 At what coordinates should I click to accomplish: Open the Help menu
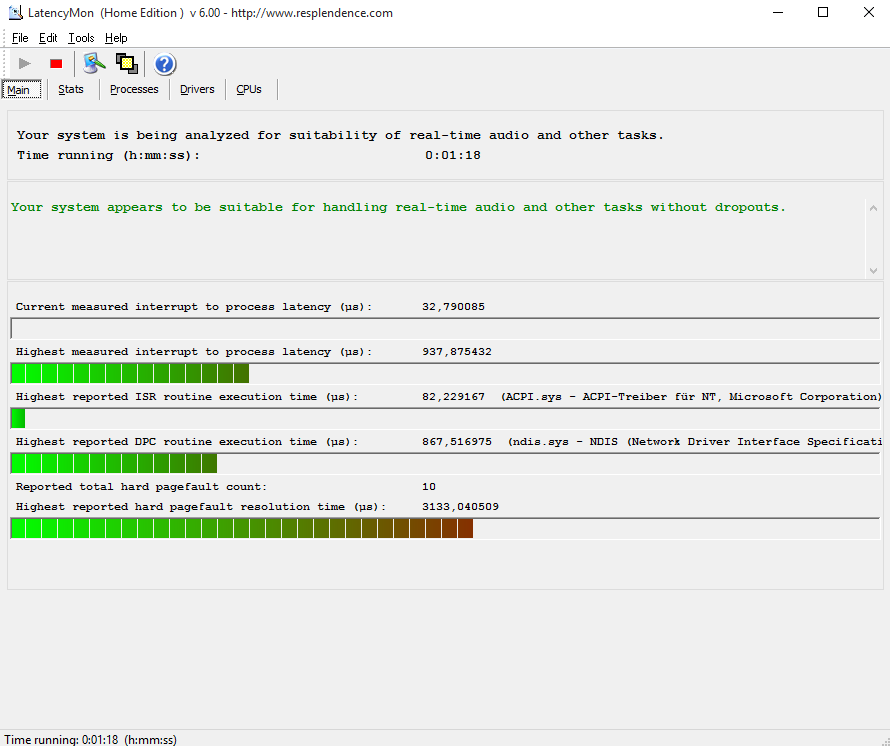116,38
